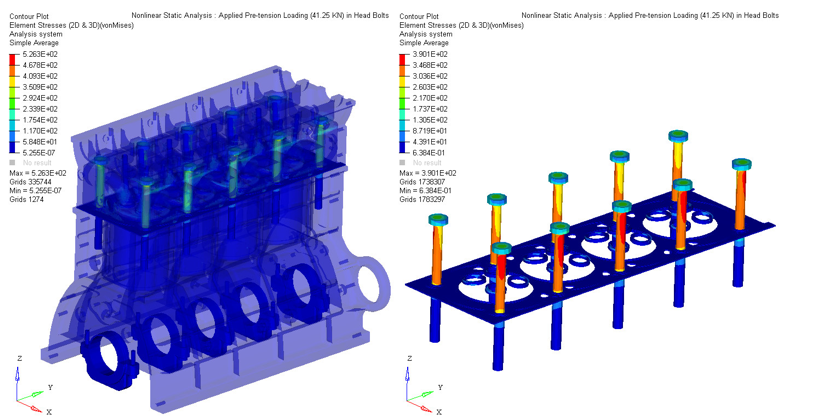The height and width of the screenshot is (420, 819).
Task: Click the XYZ axis triad in right view
Action: click(418, 387)
